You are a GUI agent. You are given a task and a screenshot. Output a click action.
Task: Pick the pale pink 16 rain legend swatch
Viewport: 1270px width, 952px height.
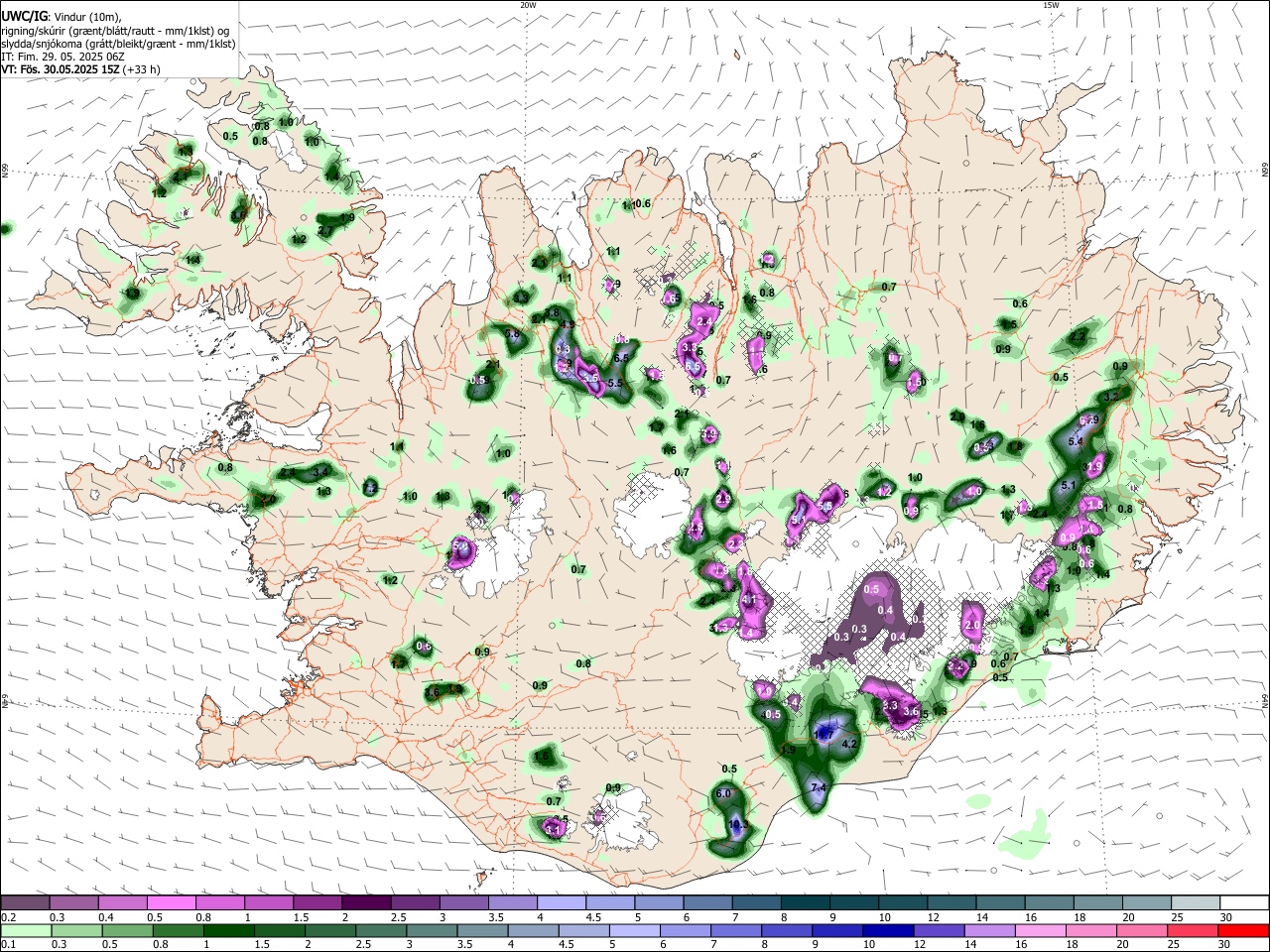point(1039,931)
